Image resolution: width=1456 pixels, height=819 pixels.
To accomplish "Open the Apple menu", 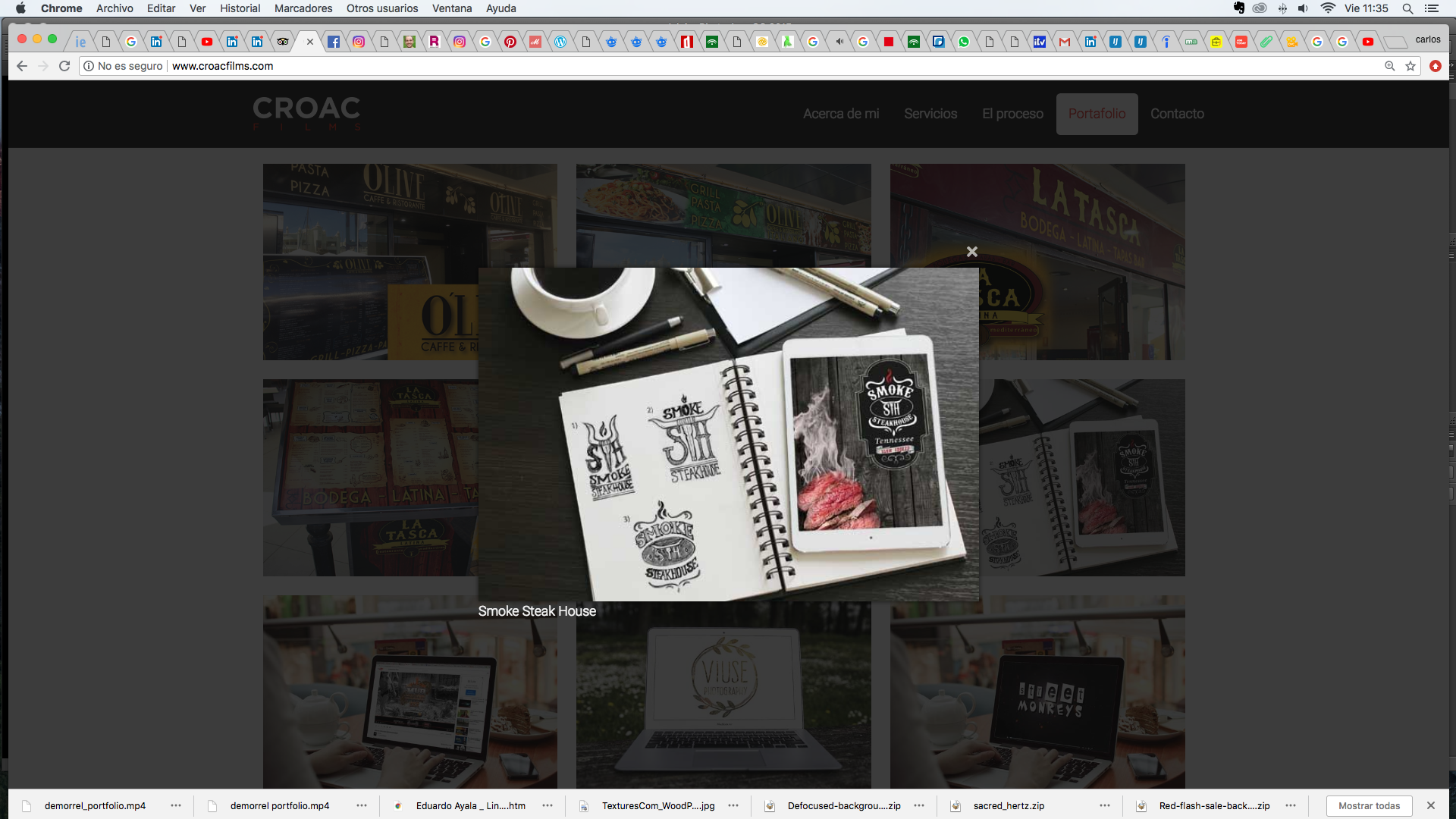I will 20,8.
